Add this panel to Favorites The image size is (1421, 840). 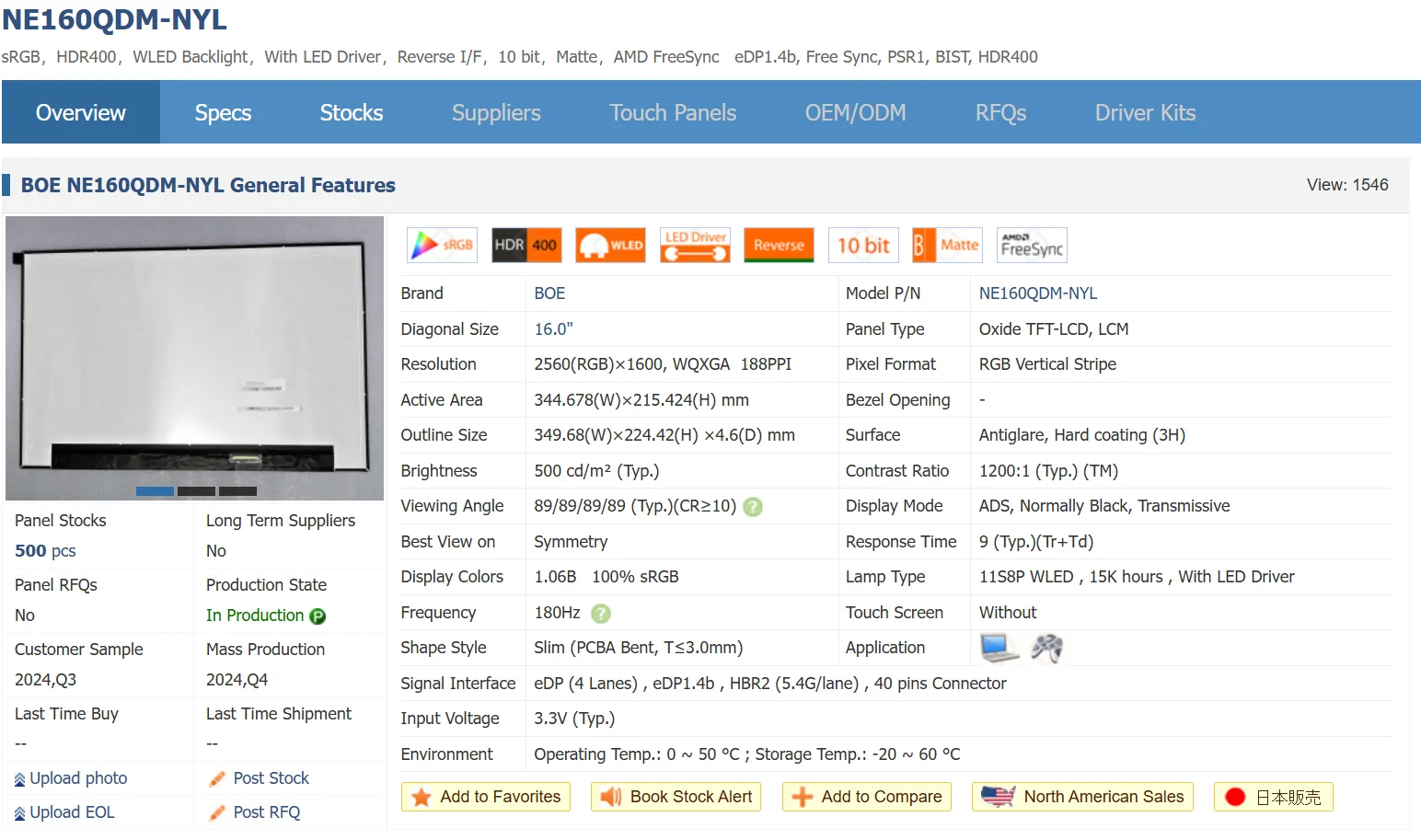[486, 797]
